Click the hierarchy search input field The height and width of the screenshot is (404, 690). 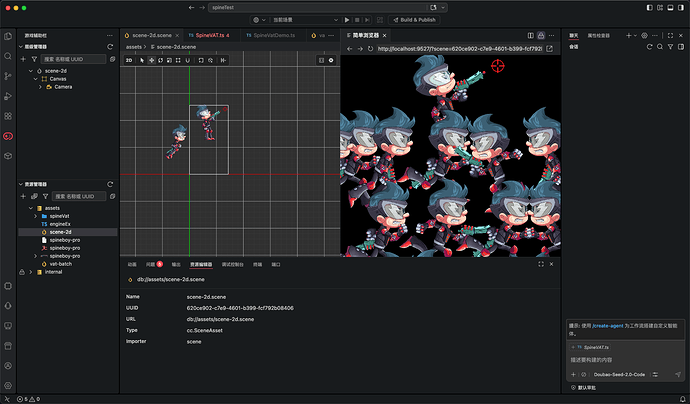click(73, 59)
